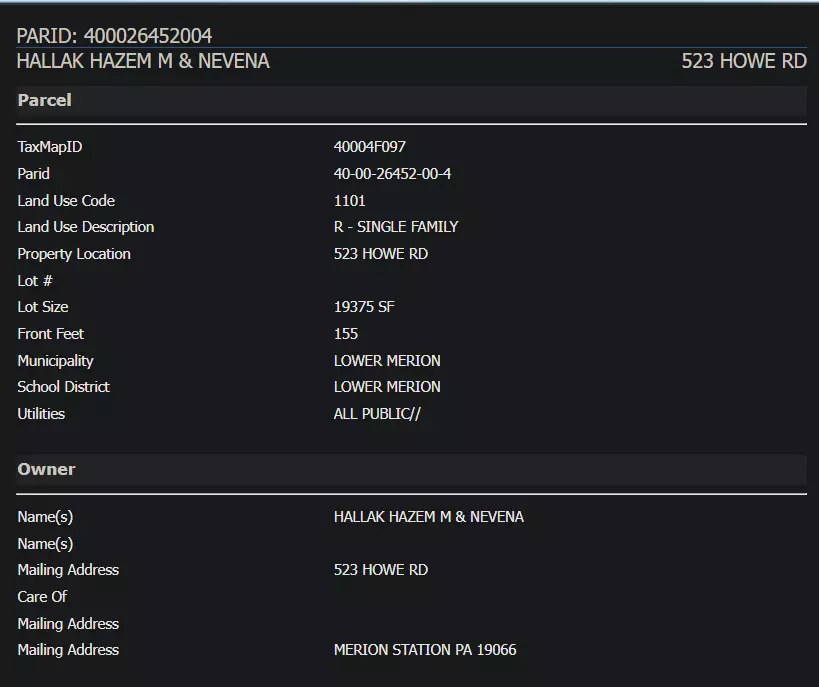
Task: Select Mailing Address value 523 HOWE RD
Action: pyautogui.click(x=381, y=570)
